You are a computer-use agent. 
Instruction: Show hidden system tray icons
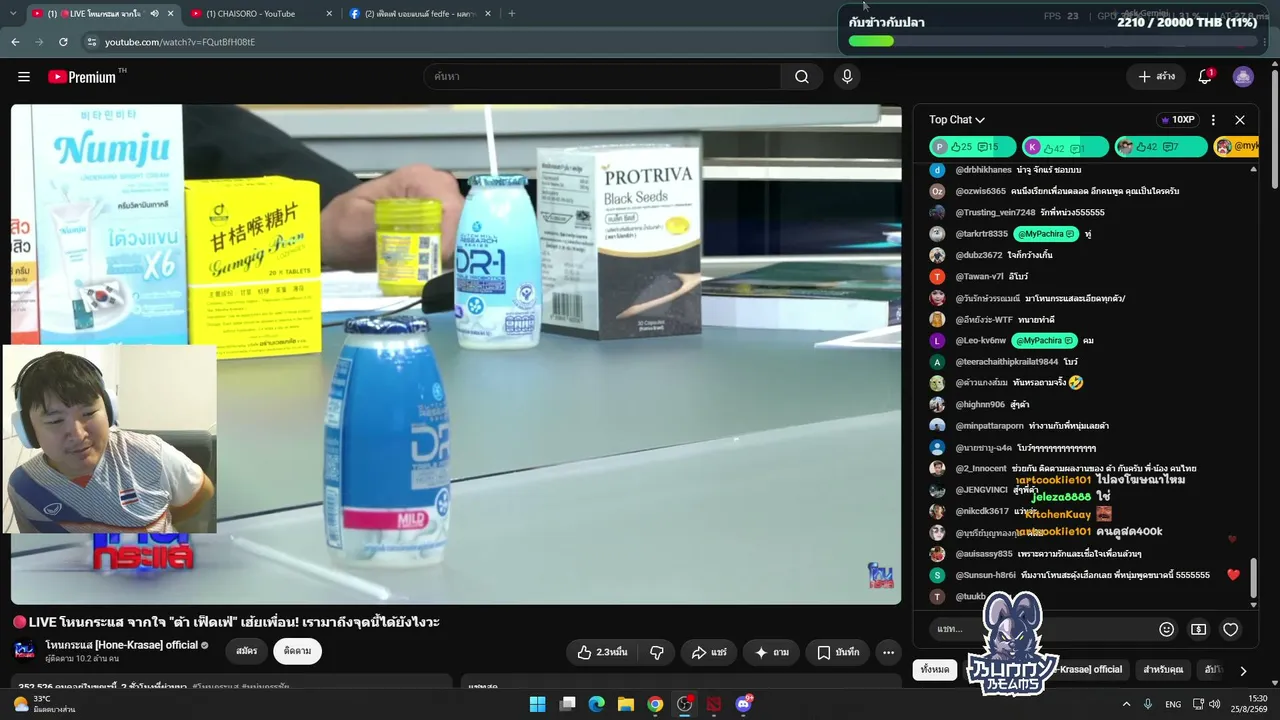click(1126, 704)
